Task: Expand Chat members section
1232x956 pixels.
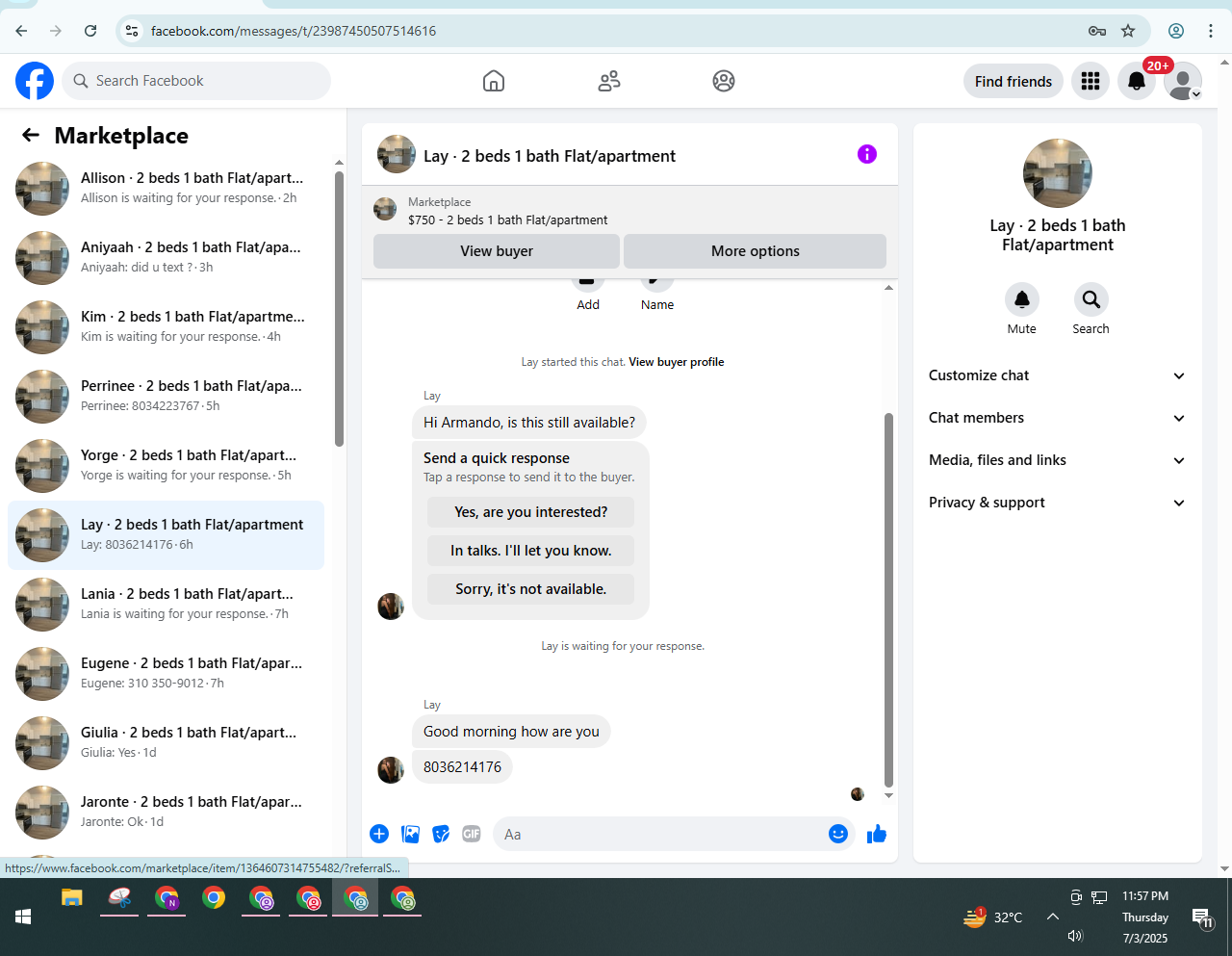Action: coord(1057,418)
